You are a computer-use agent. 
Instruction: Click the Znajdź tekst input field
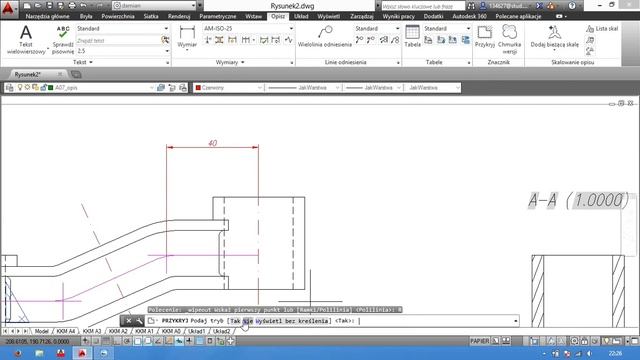pos(118,40)
